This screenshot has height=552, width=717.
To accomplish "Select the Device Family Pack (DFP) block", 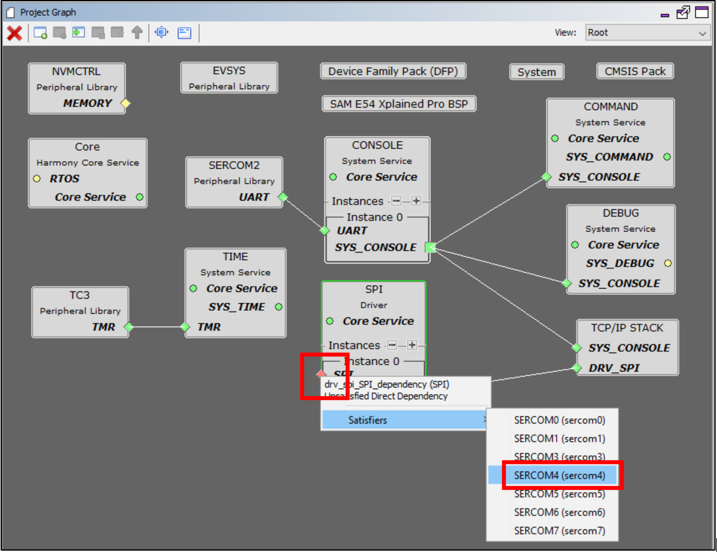I will [x=393, y=72].
